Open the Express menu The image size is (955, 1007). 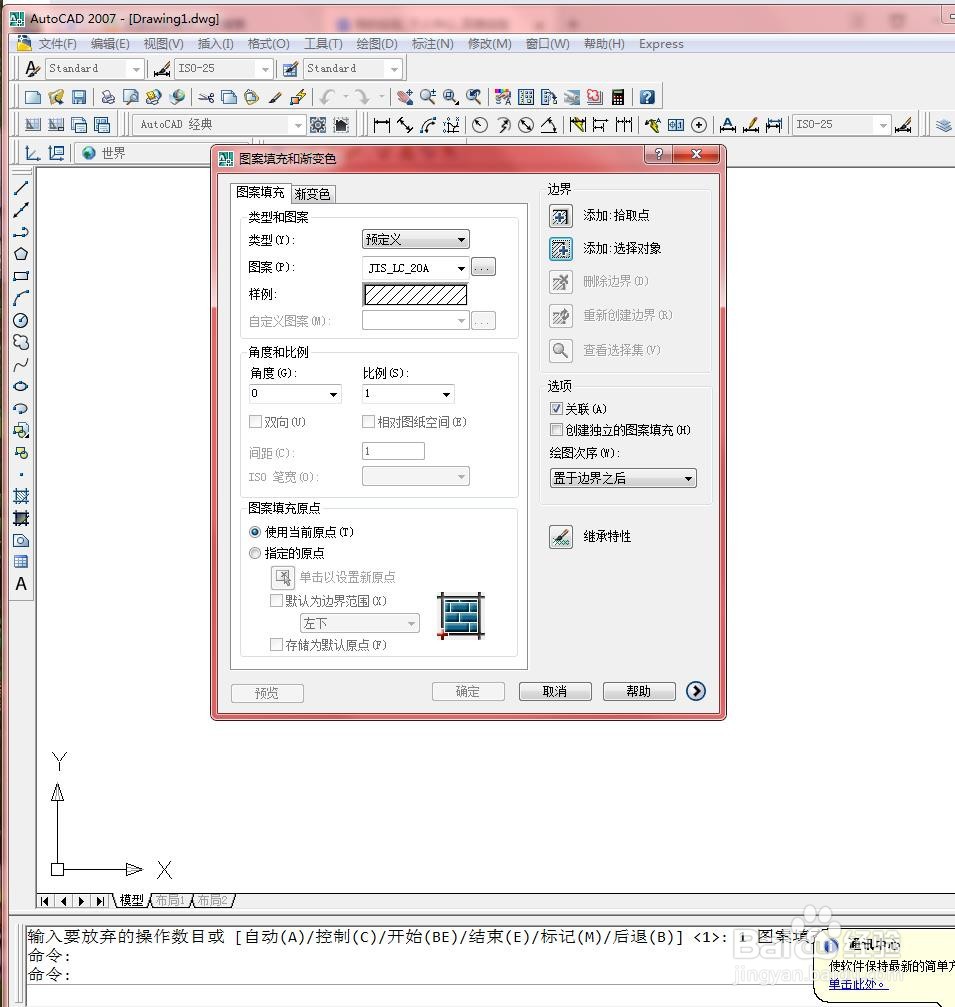[661, 44]
